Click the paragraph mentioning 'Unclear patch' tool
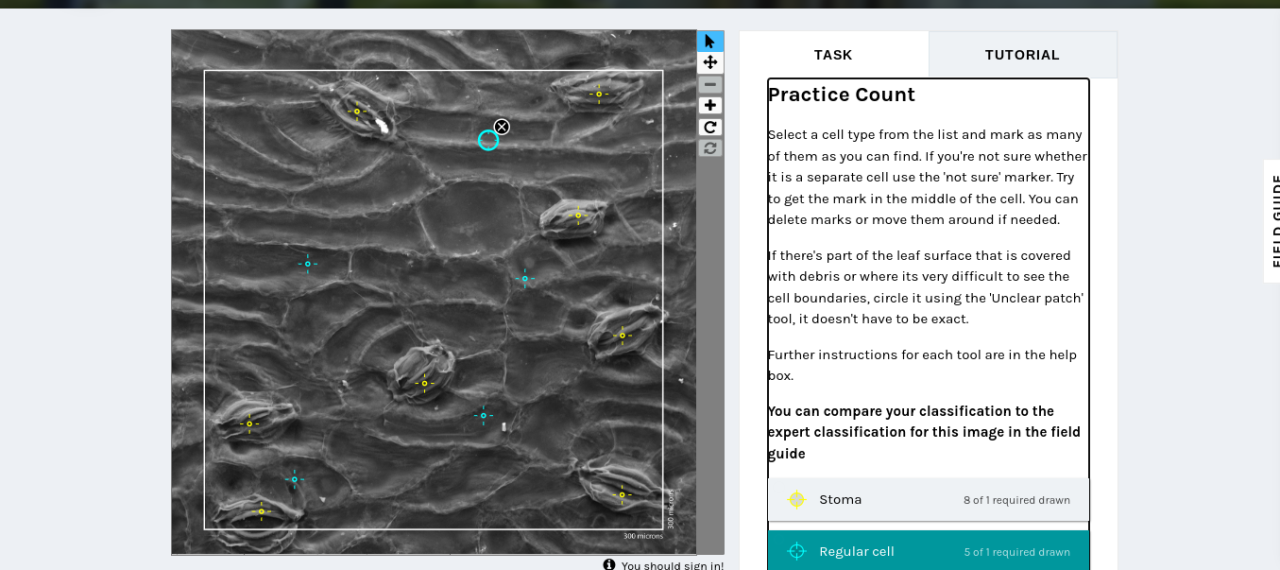The height and width of the screenshot is (570, 1280). point(926,287)
